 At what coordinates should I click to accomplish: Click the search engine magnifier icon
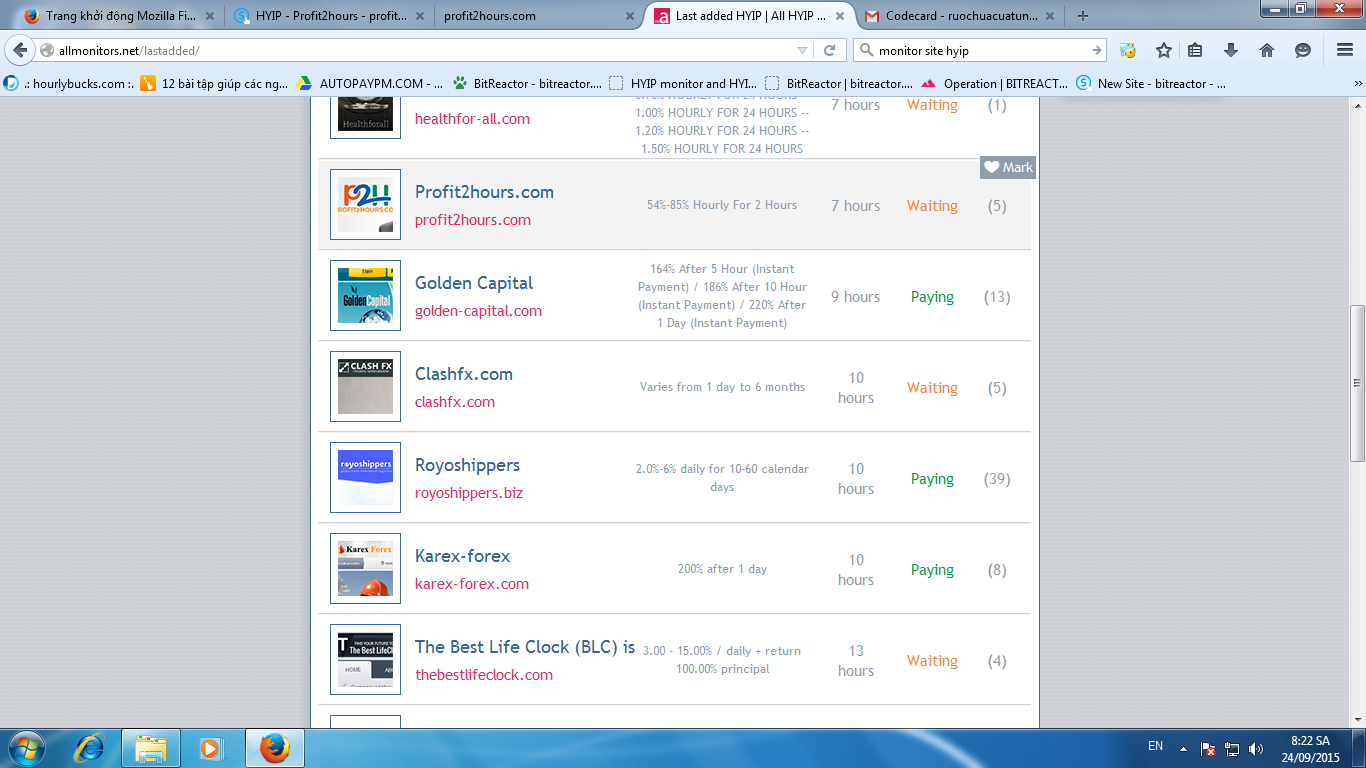pos(865,50)
